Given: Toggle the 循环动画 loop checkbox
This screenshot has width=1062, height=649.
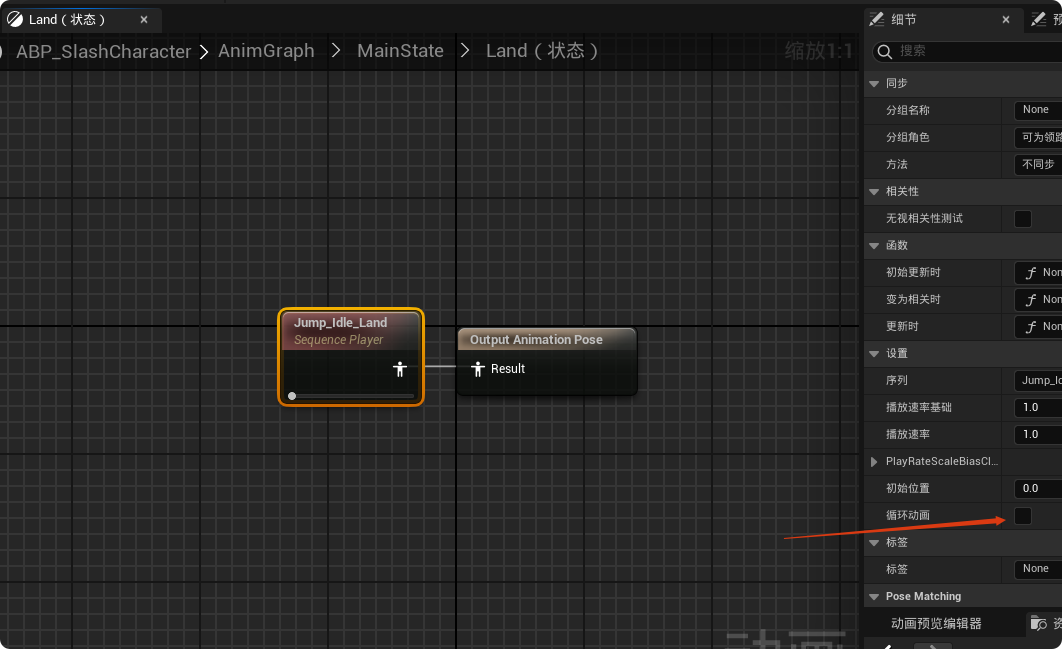Looking at the screenshot, I should point(1023,516).
